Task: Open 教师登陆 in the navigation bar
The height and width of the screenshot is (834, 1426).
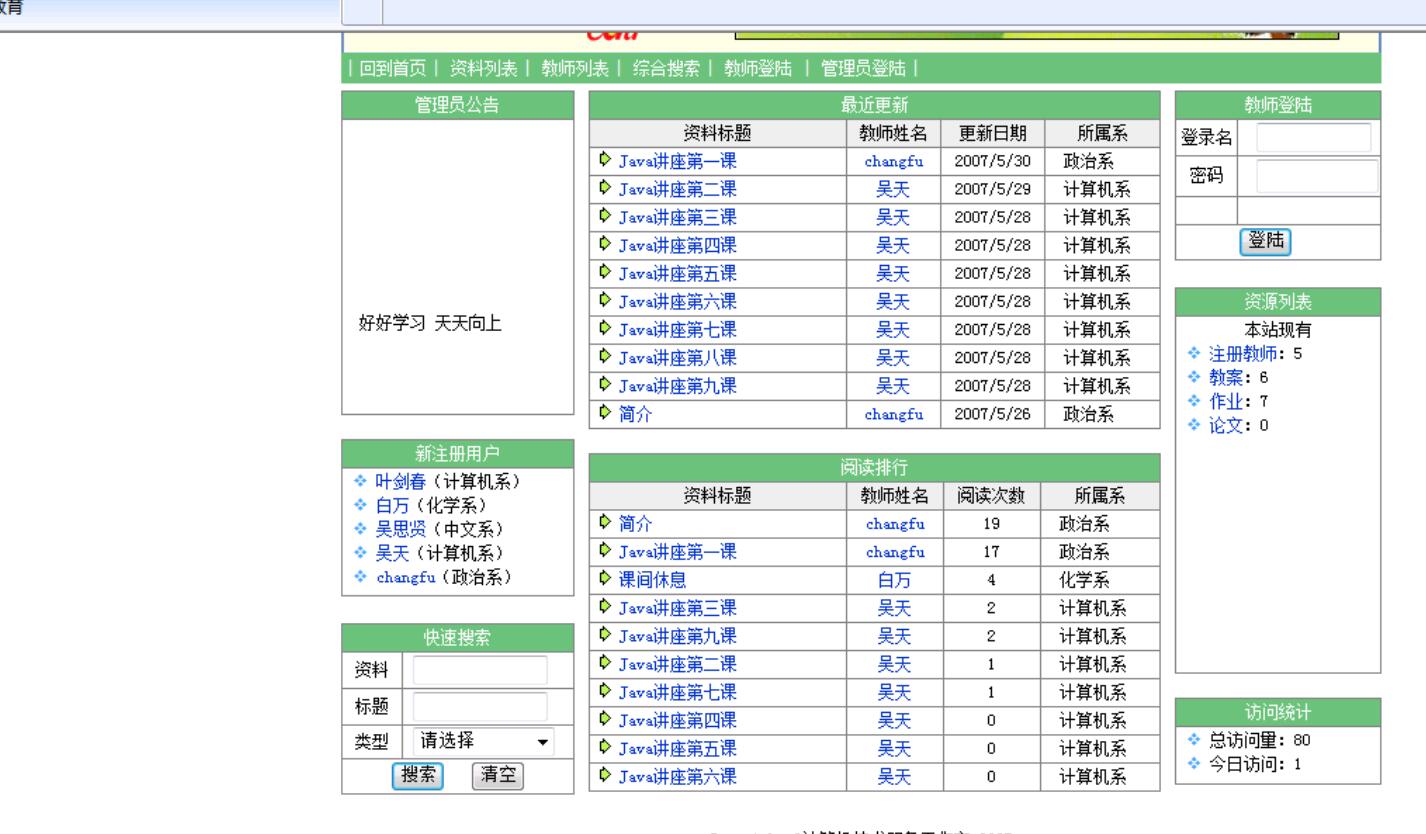Action: [x=757, y=68]
